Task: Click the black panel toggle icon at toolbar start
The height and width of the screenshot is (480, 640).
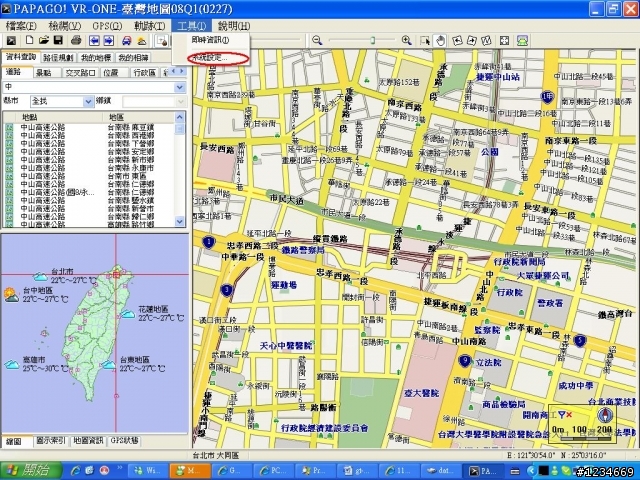Action: point(11,40)
